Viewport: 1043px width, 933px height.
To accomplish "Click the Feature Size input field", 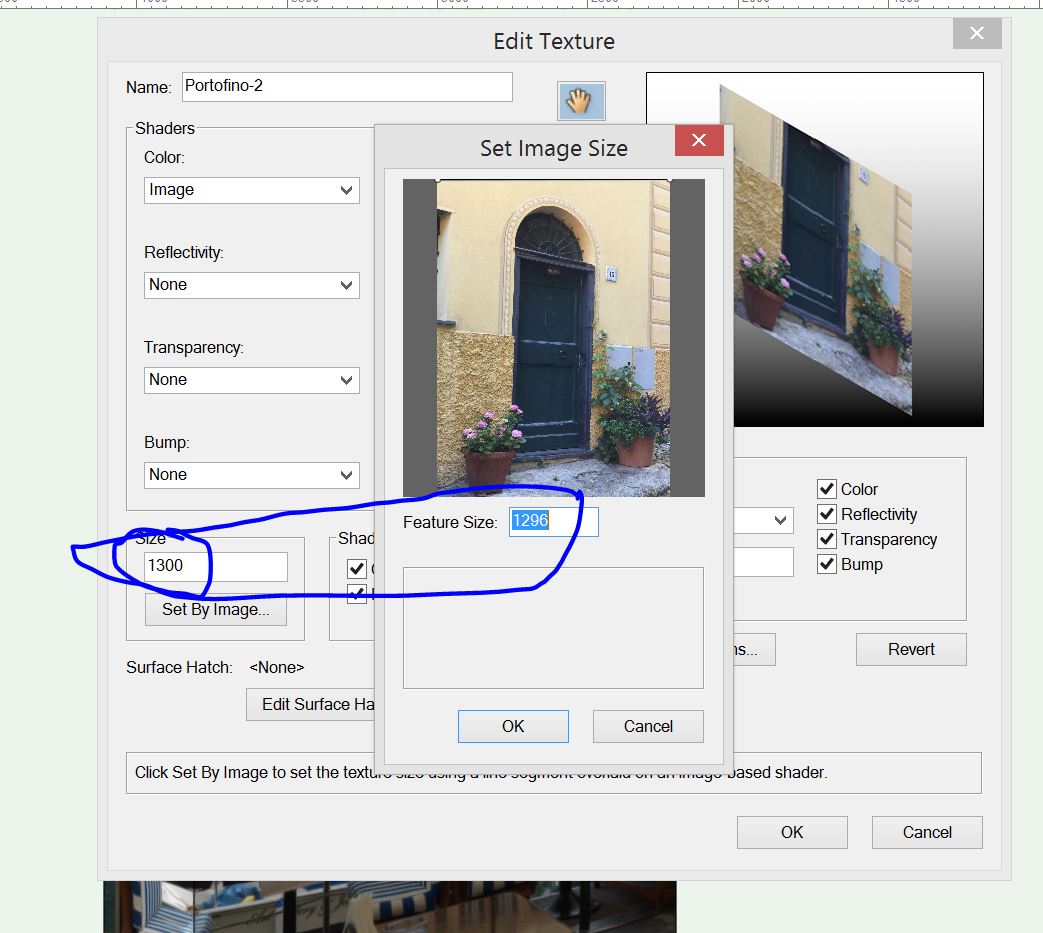I will [553, 521].
